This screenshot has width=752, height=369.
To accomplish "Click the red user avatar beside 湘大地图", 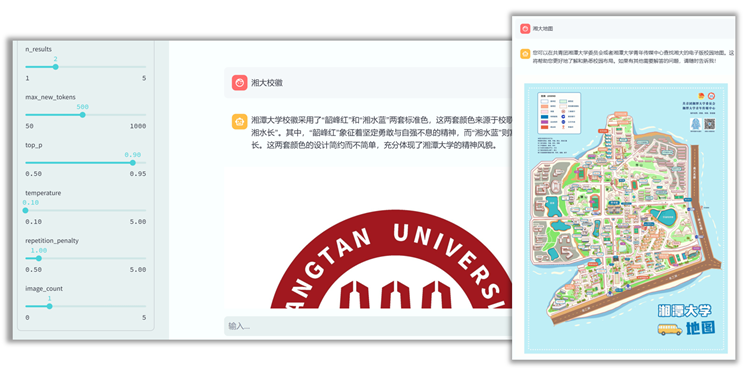I will tap(525, 28).
